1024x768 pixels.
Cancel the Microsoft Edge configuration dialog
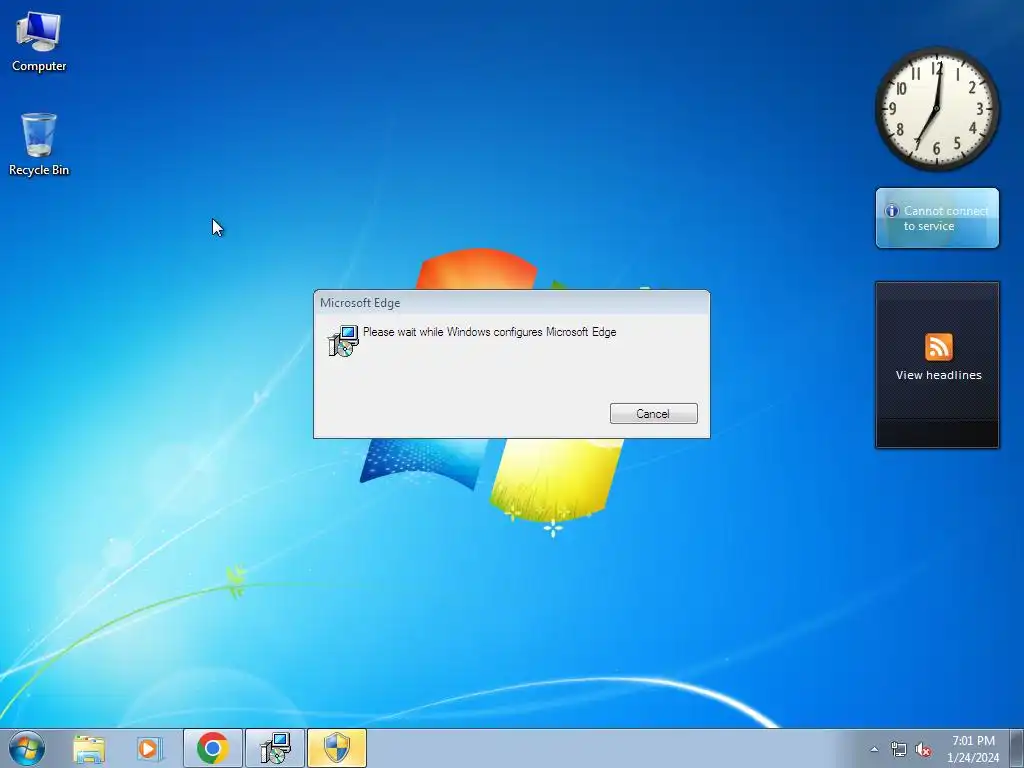(x=653, y=413)
